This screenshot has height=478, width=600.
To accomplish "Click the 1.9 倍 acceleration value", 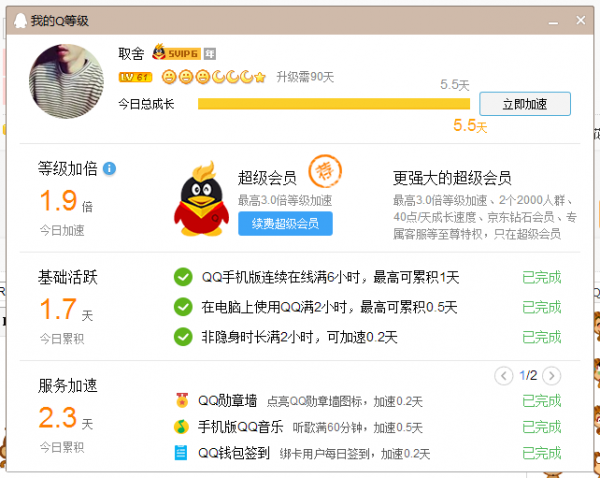I will click(x=66, y=201).
